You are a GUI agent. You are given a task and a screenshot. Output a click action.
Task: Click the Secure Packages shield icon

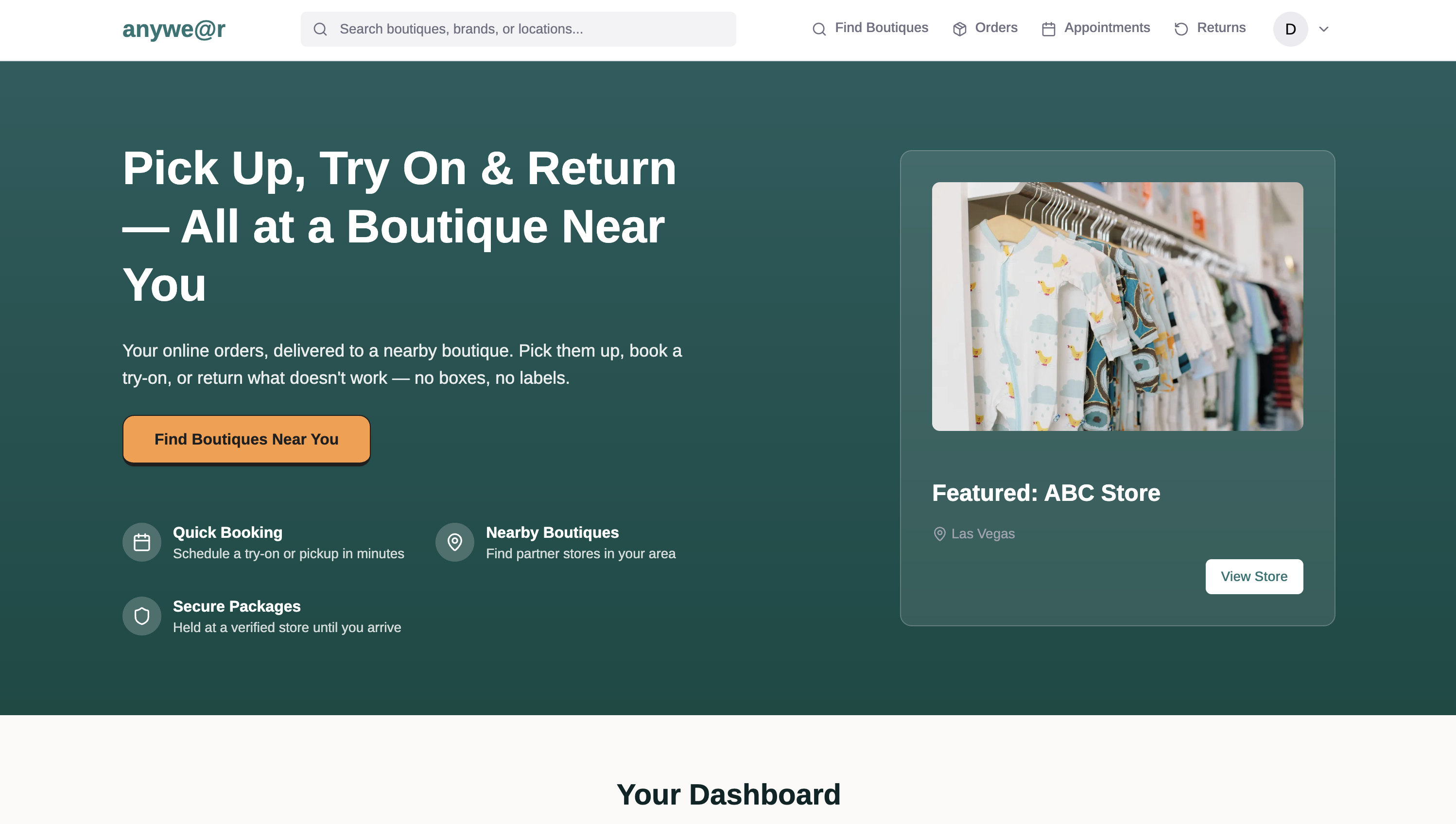[x=141, y=616]
